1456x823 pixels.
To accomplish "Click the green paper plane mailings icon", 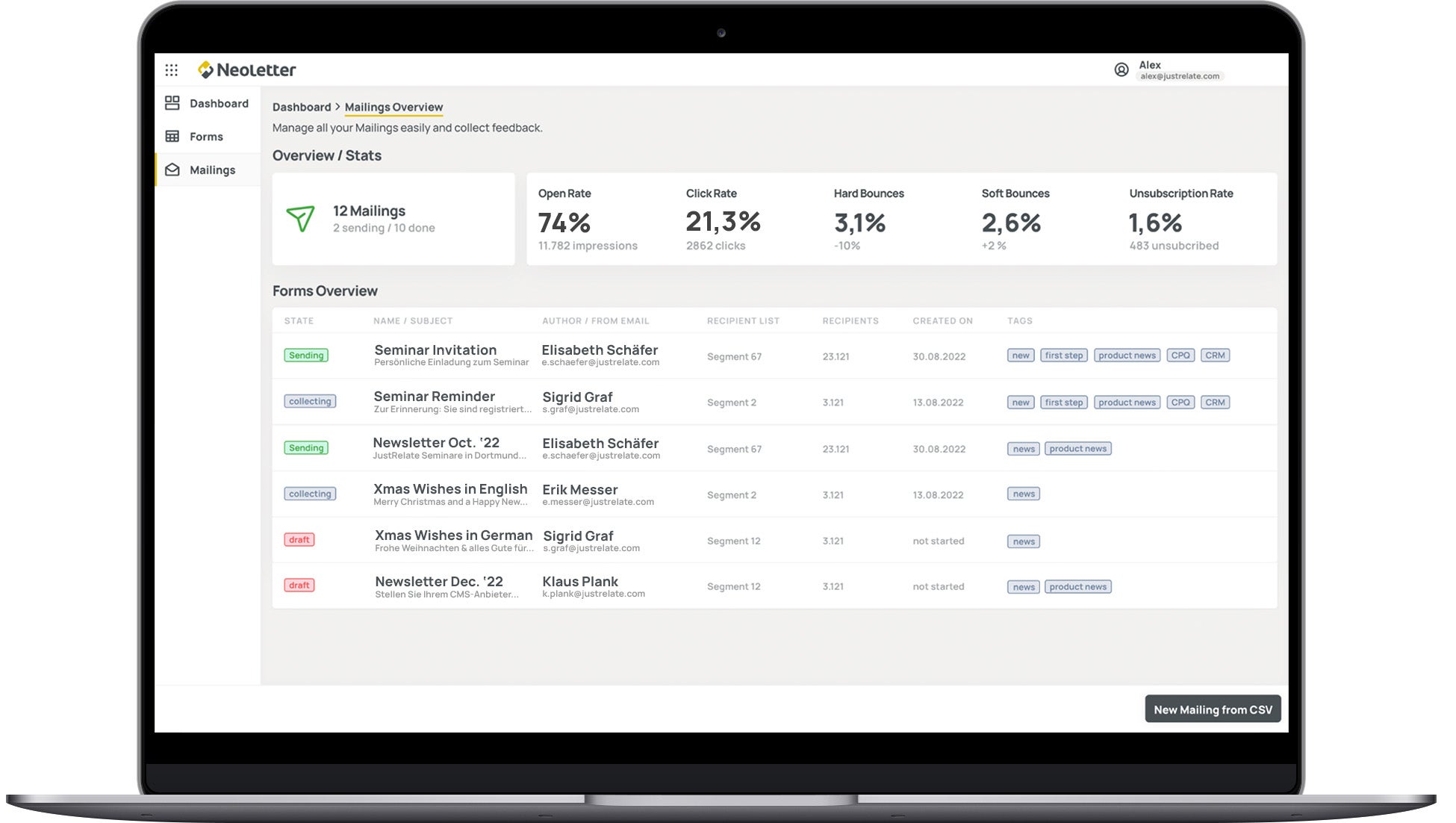I will (x=300, y=219).
